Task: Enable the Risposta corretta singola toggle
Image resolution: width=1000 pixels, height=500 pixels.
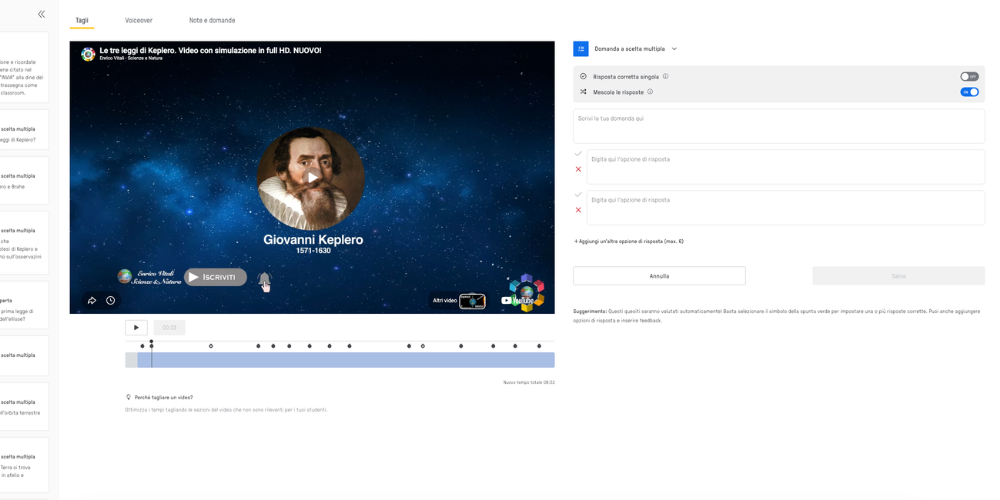Action: pyautogui.click(x=969, y=77)
